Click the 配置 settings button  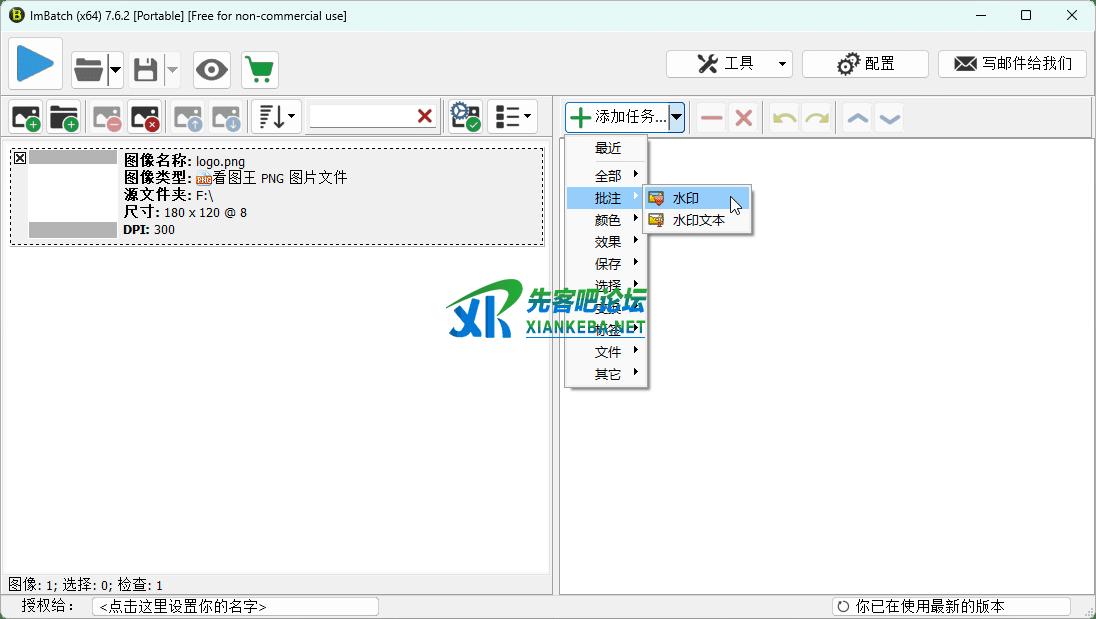[865, 64]
